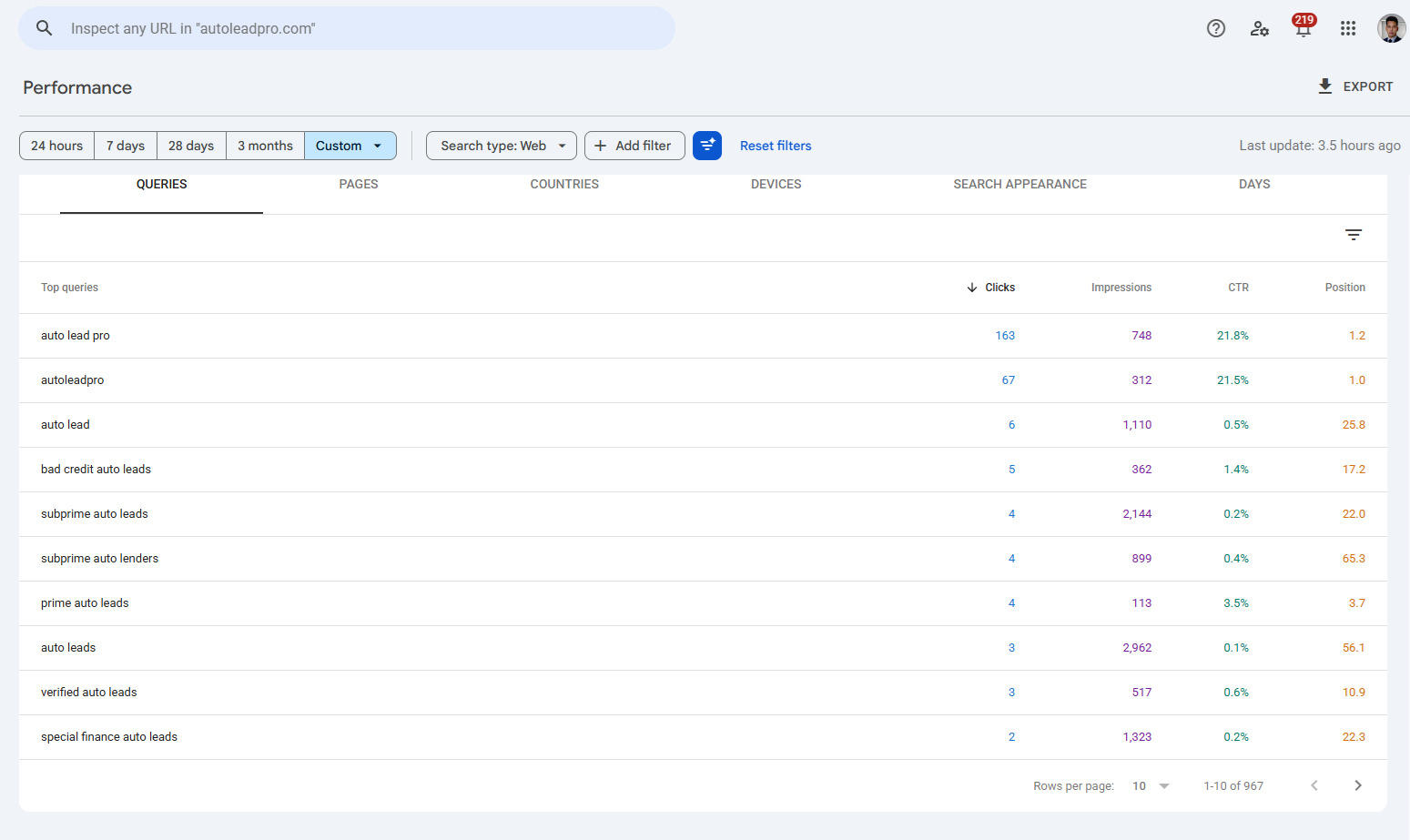1410x840 pixels.
Task: Open the table filter rows icon
Action: point(1354,235)
